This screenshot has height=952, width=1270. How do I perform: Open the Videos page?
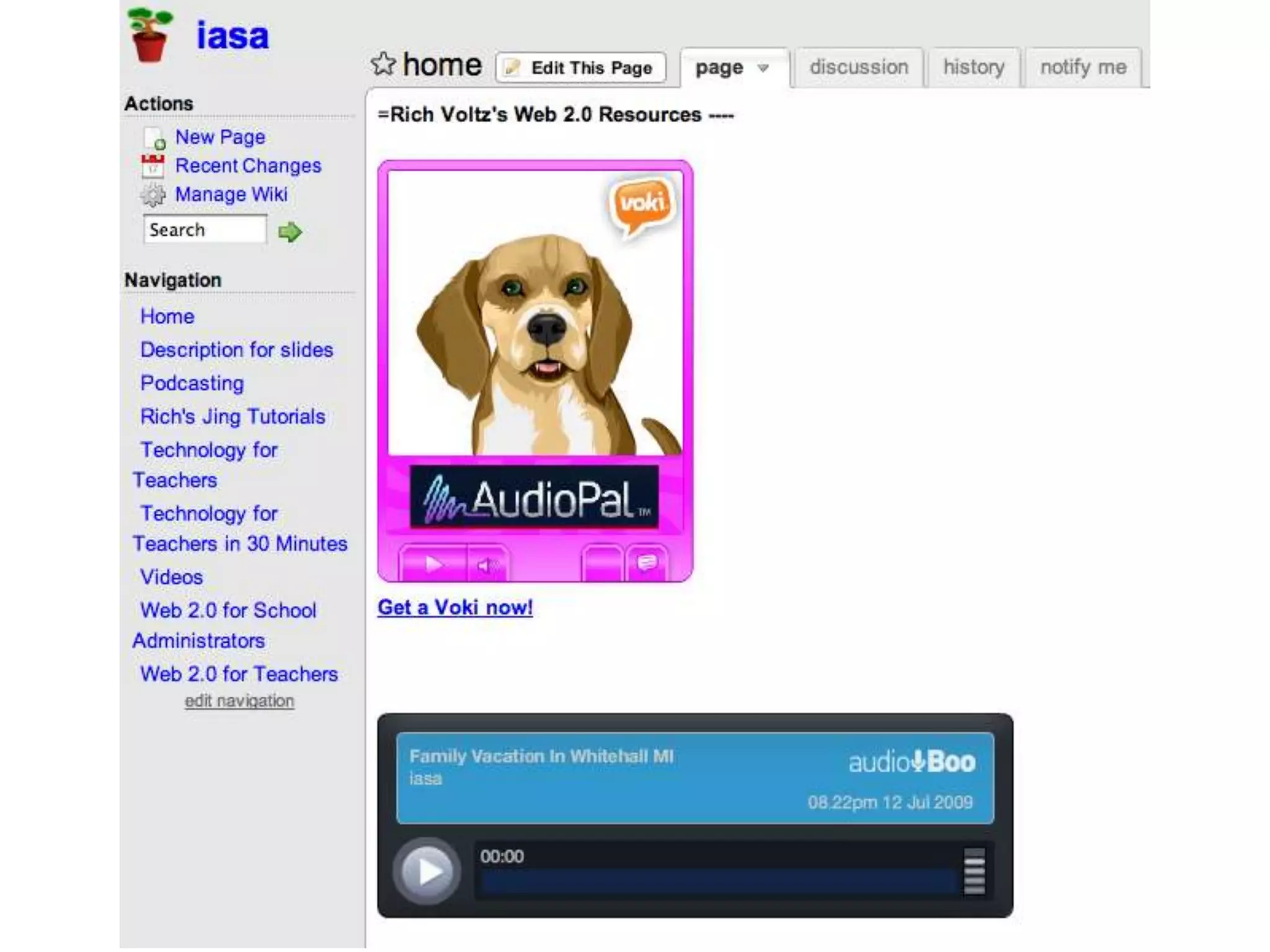171,577
